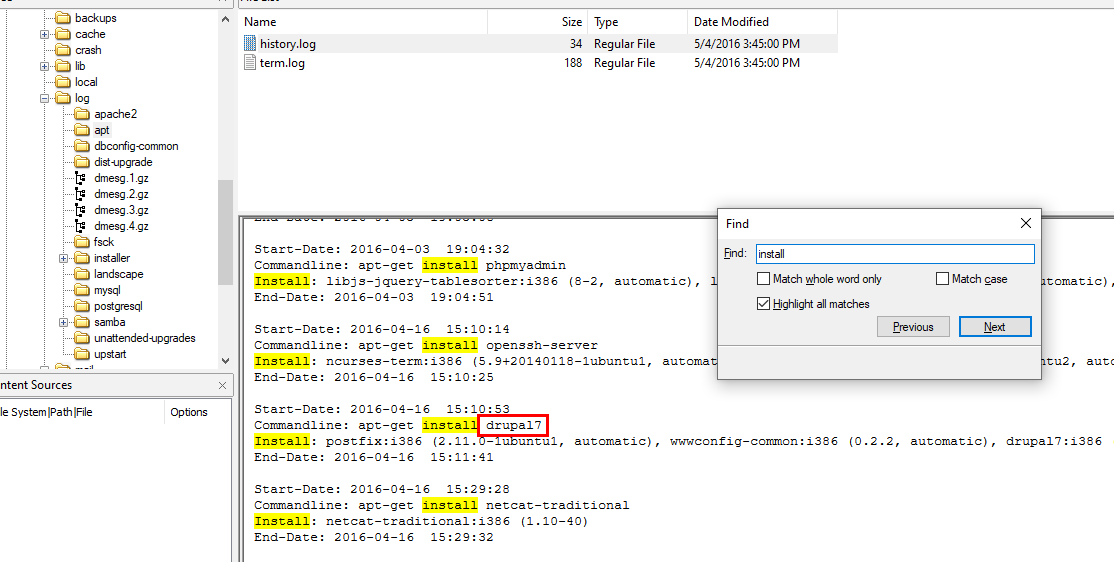Click the dmesg.4.gz archive icon

point(81,226)
